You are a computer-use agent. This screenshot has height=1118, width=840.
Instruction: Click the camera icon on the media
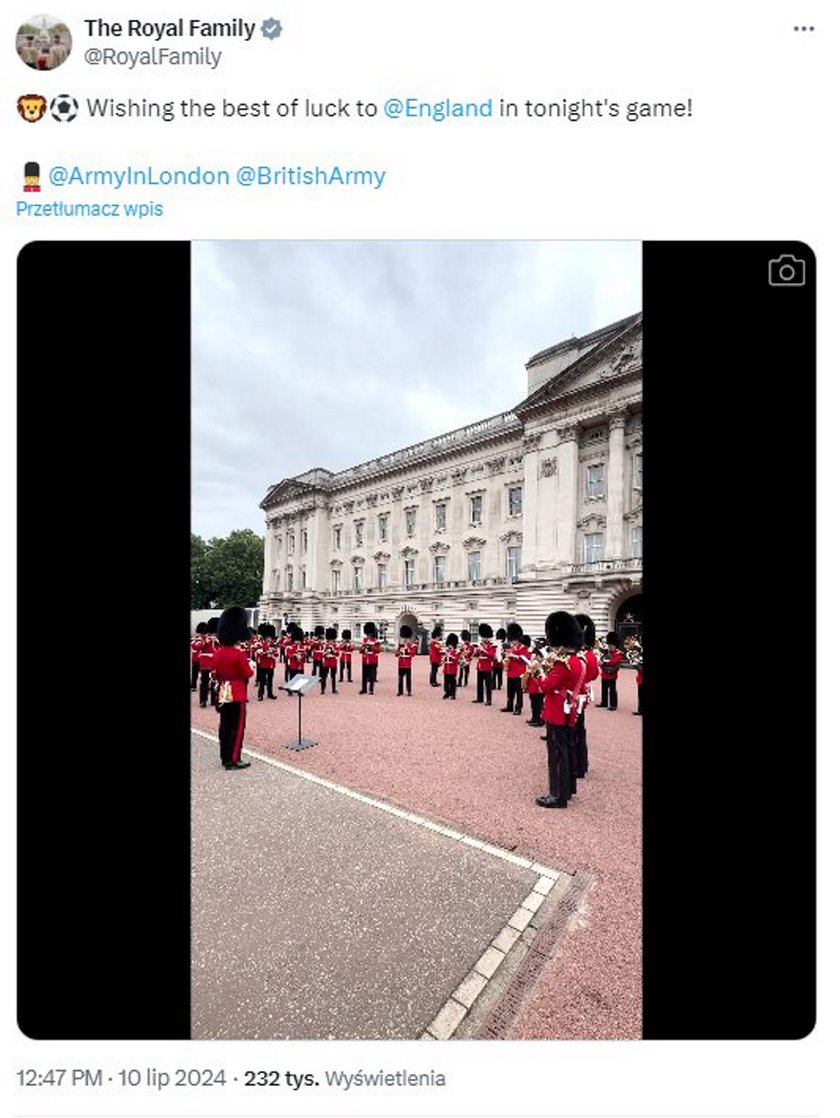pos(787,270)
